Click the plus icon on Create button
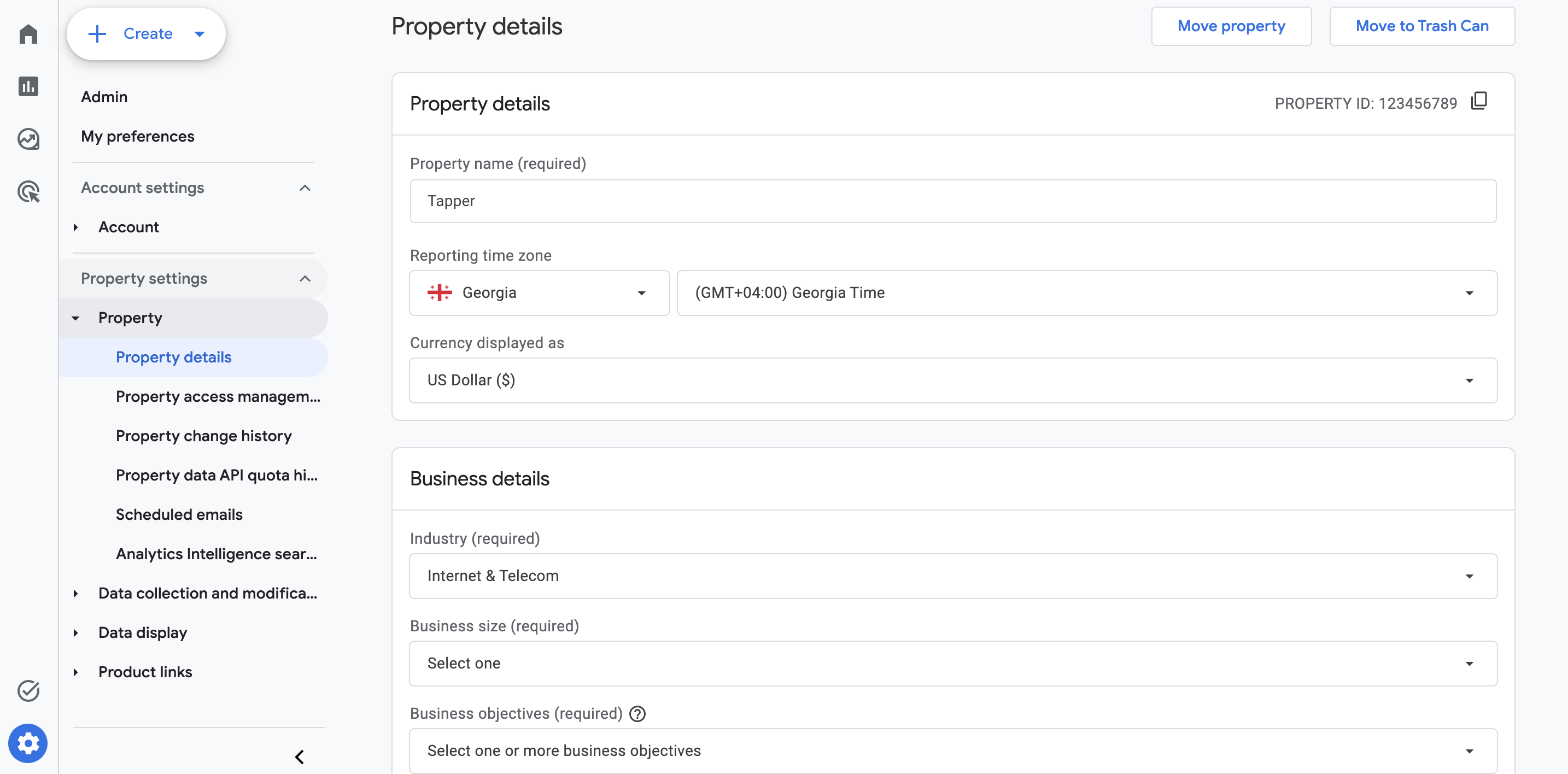The height and width of the screenshot is (774, 1568). [97, 33]
